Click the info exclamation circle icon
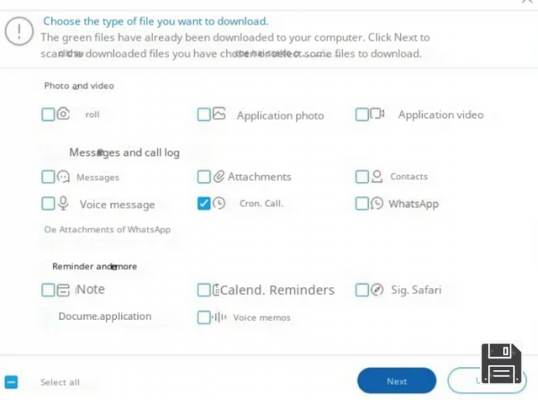538x400 pixels. (19, 31)
